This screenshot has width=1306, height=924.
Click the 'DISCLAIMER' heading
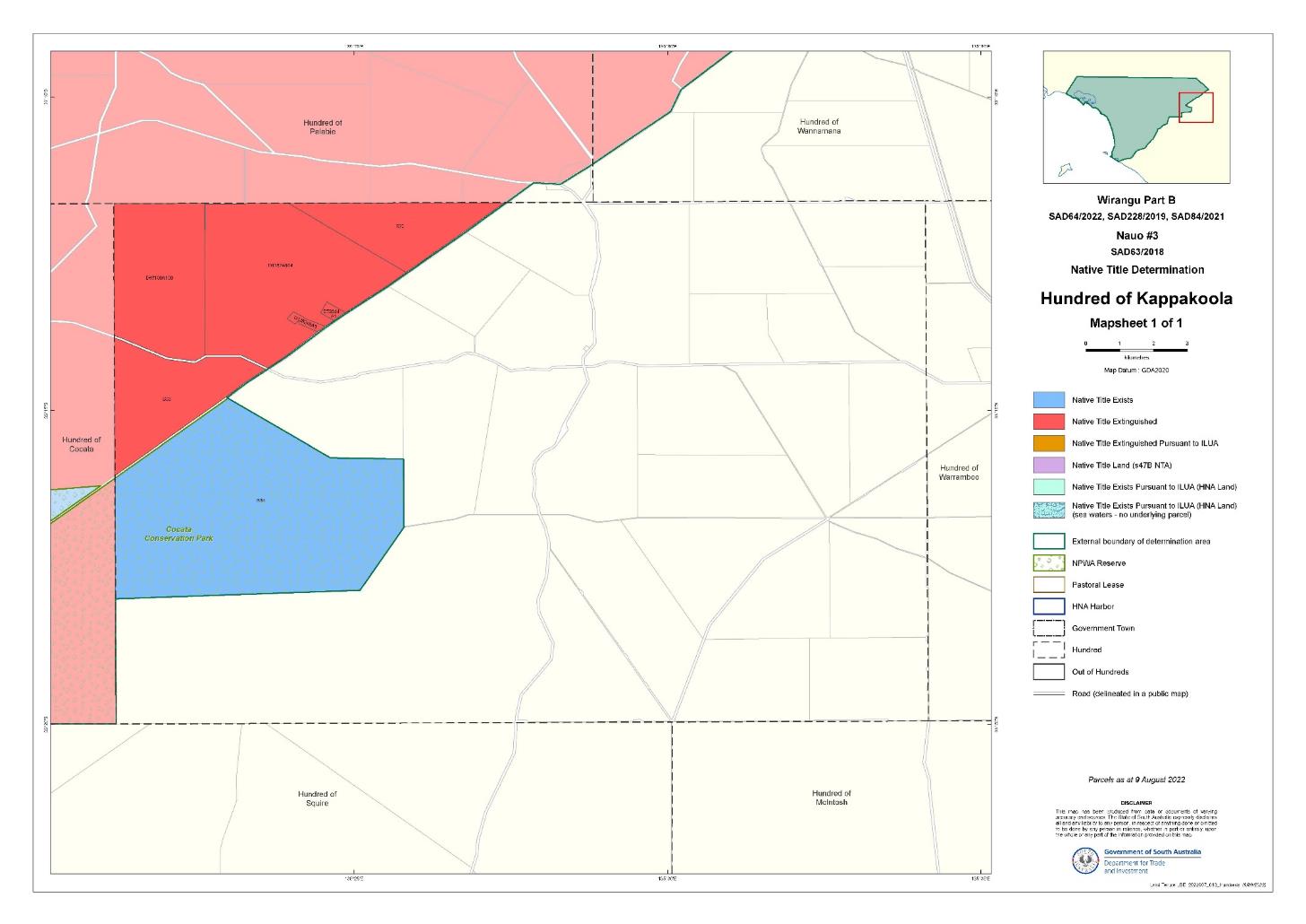click(x=1136, y=803)
